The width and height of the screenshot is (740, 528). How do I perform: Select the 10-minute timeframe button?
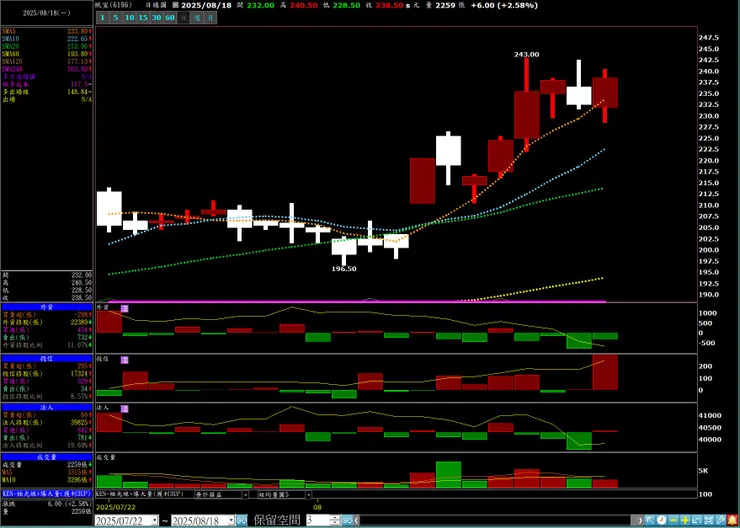129,17
